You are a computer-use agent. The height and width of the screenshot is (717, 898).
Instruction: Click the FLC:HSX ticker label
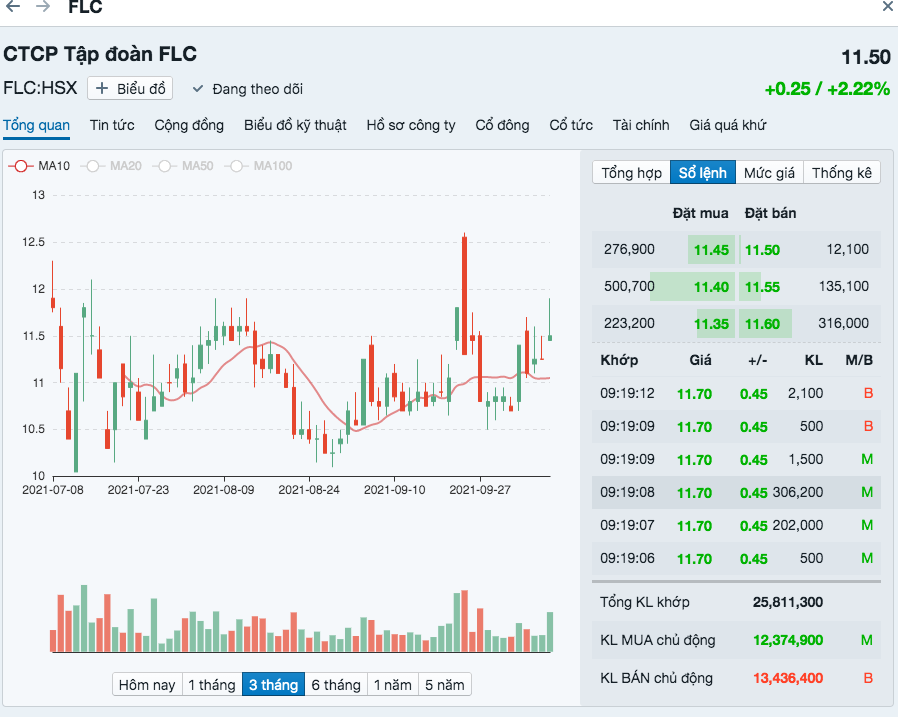40,88
